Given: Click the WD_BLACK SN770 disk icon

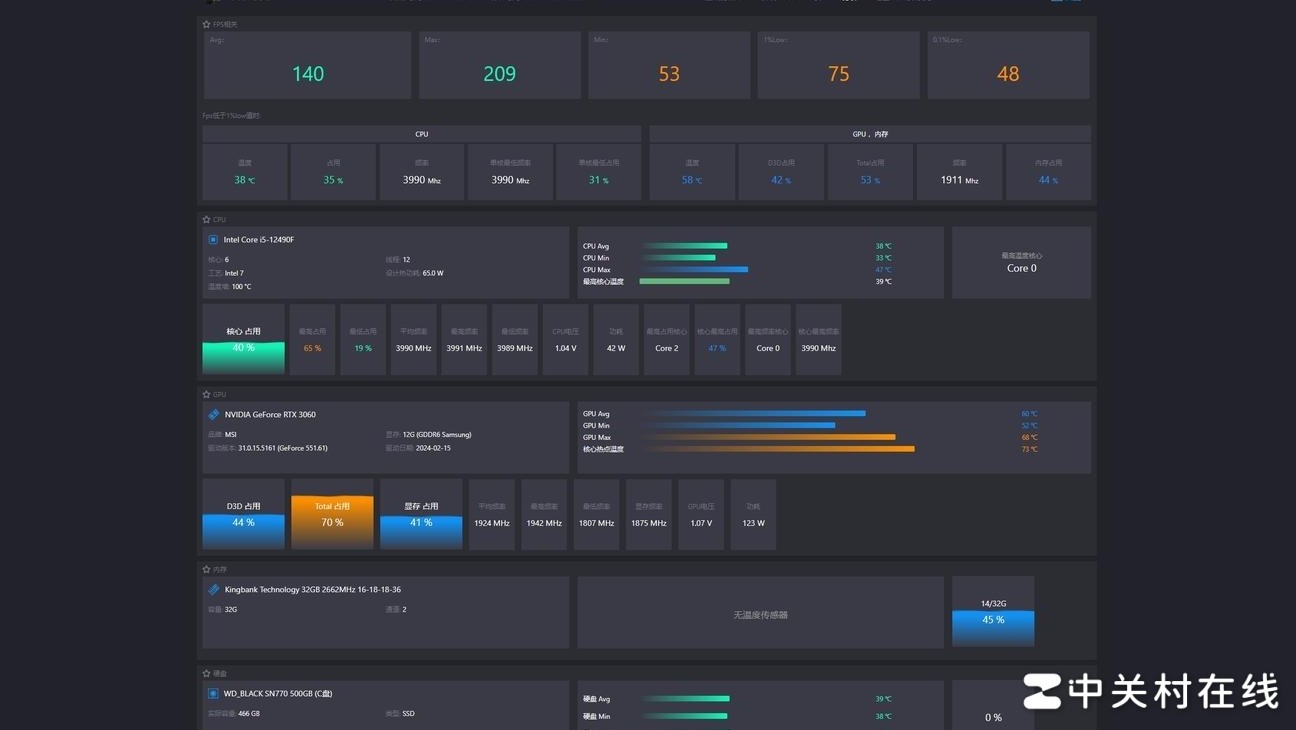Looking at the screenshot, I should (x=213, y=693).
